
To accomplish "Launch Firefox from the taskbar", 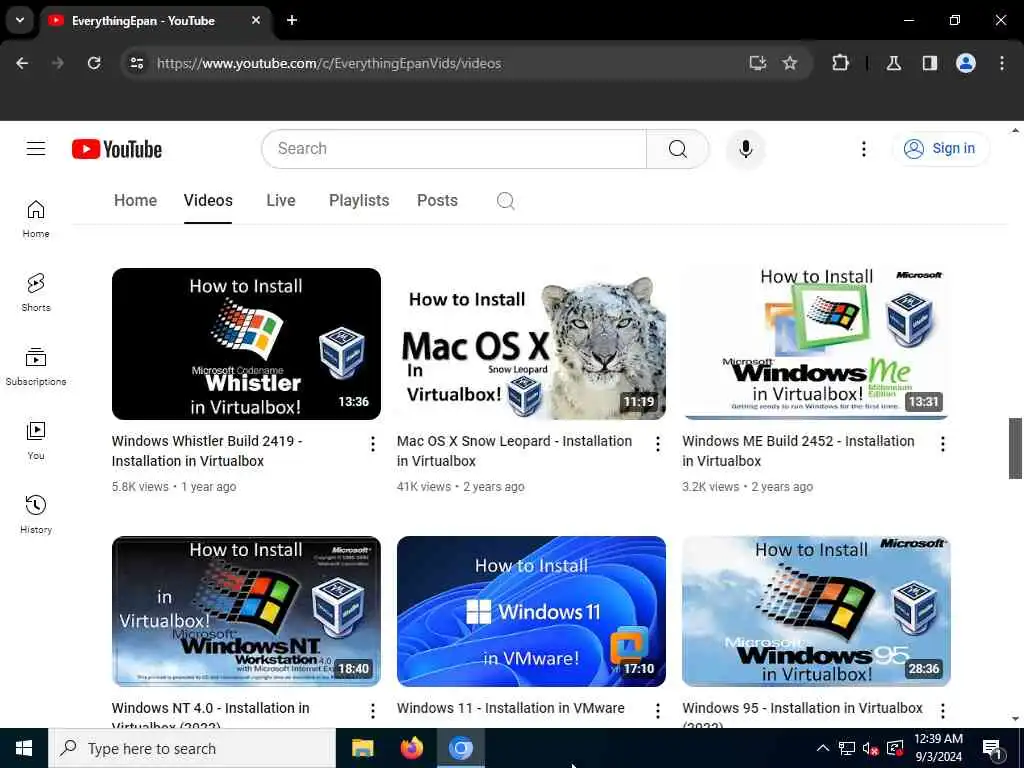I will 411,748.
